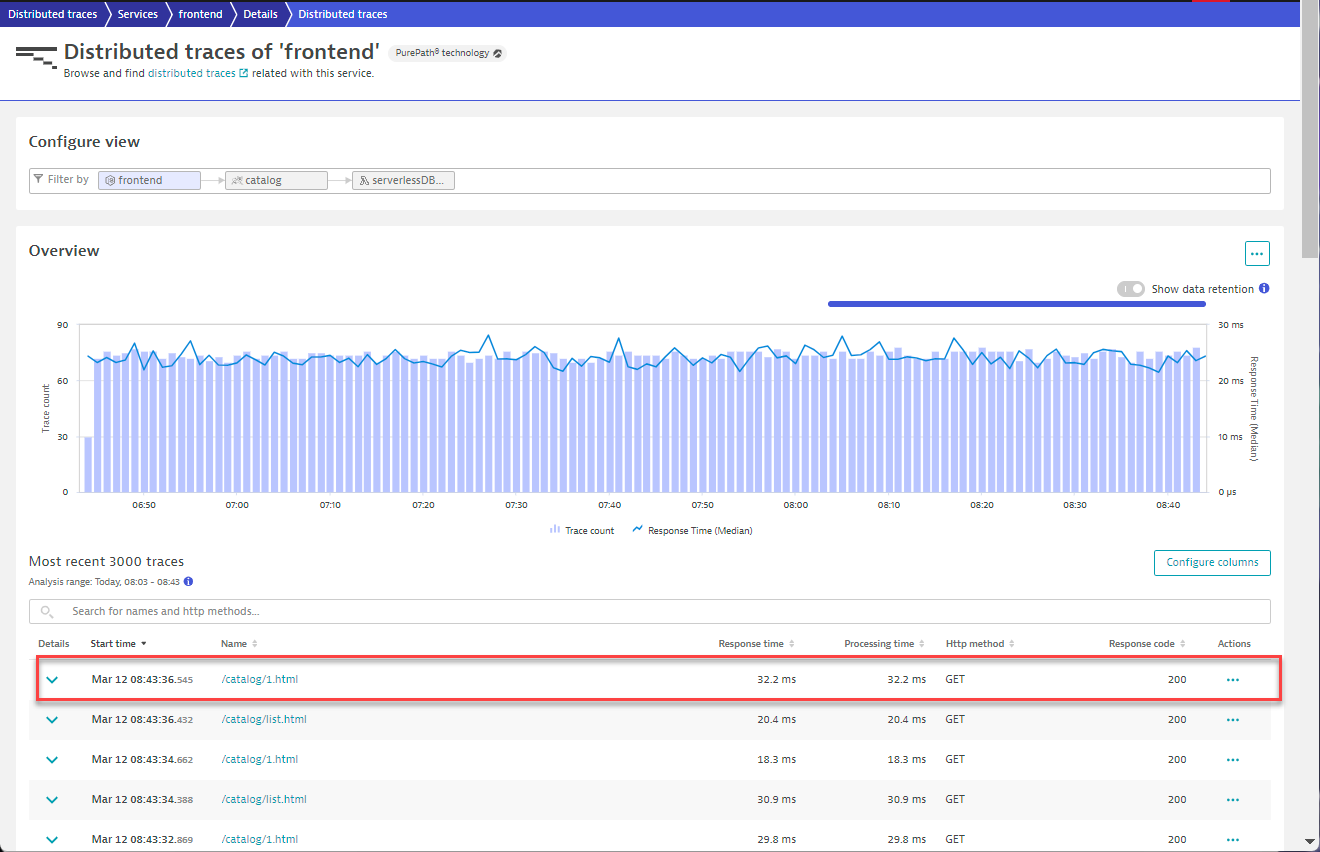Click the blue timeframe selection bar above chart

pos(1016,304)
